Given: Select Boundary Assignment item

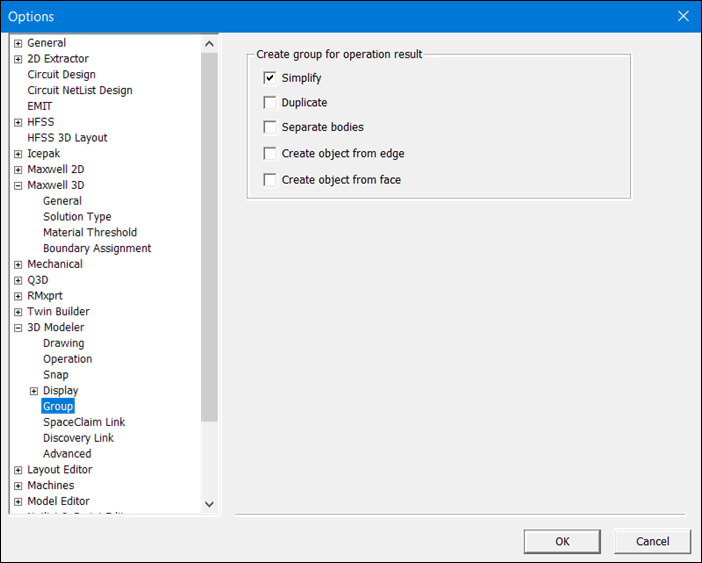Looking at the screenshot, I should pyautogui.click(x=97, y=248).
